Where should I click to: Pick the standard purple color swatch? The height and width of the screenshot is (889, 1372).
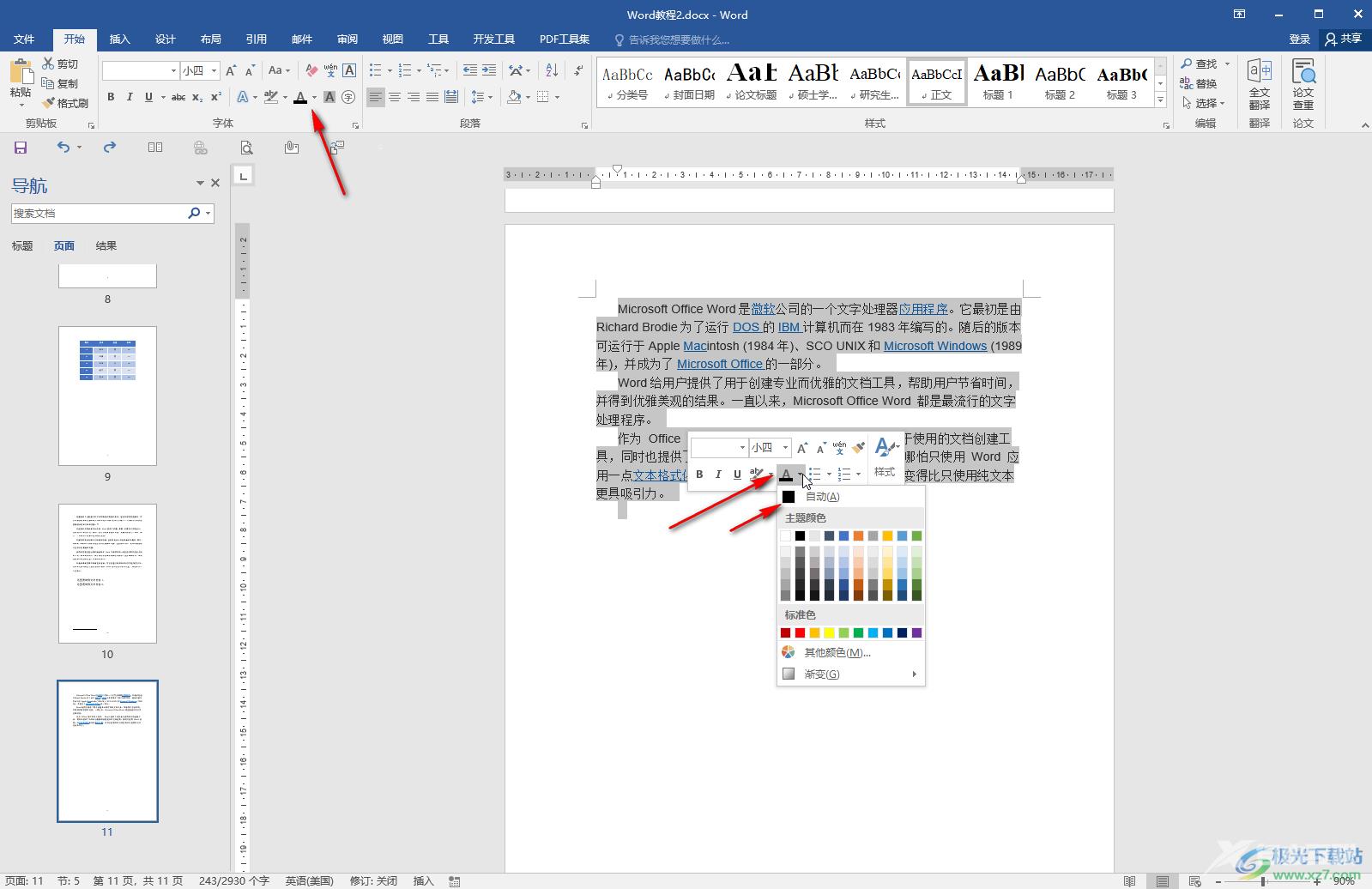[x=916, y=633]
